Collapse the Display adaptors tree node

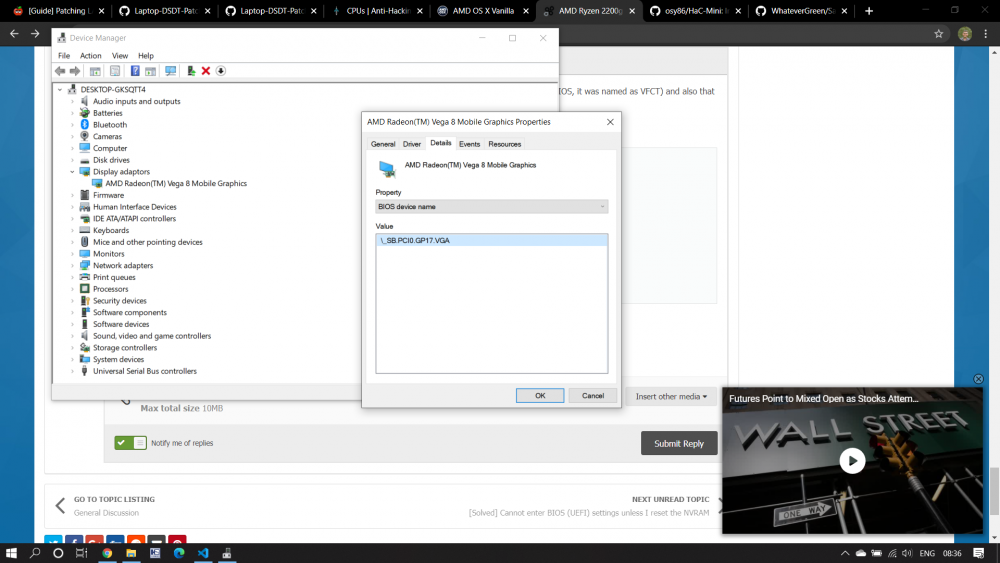pos(72,172)
